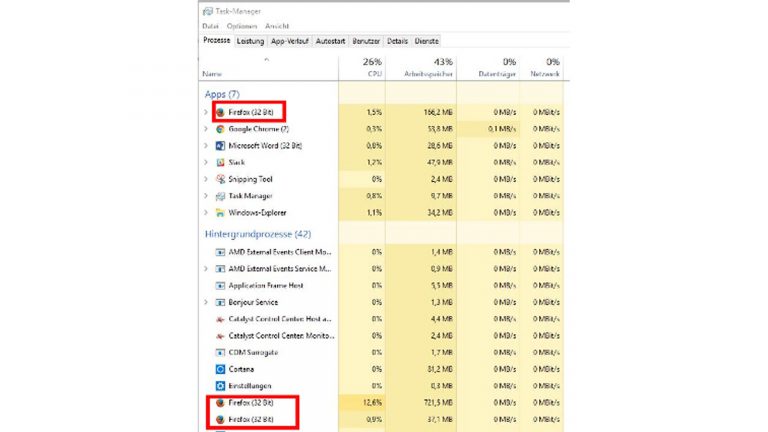Select the Einstellungen gear icon

point(220,385)
